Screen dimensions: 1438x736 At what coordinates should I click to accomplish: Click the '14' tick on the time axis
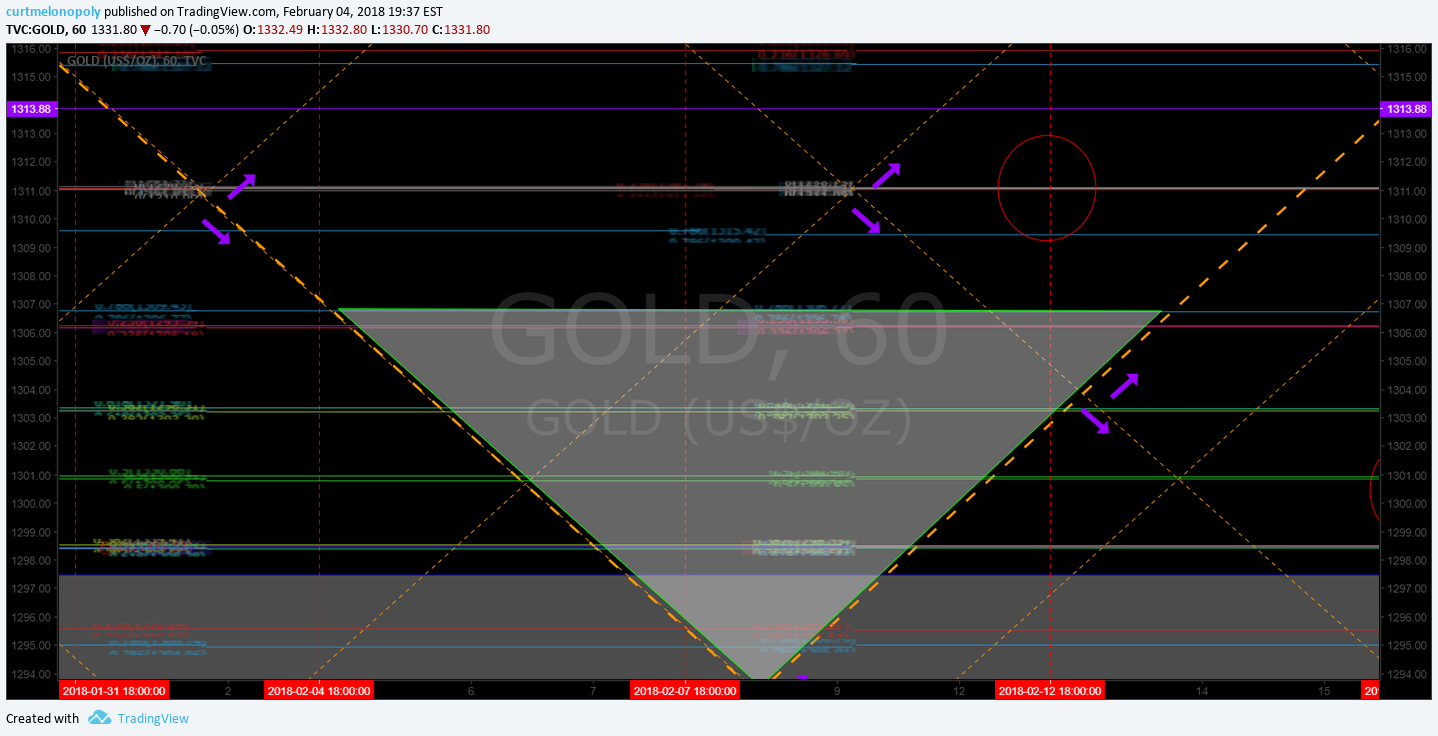1202,691
